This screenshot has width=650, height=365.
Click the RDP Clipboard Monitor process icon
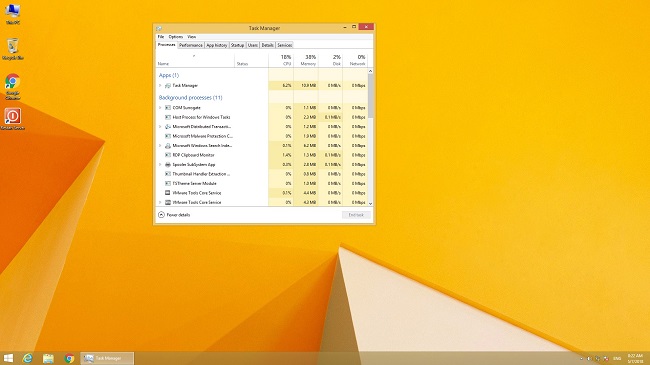[167, 155]
